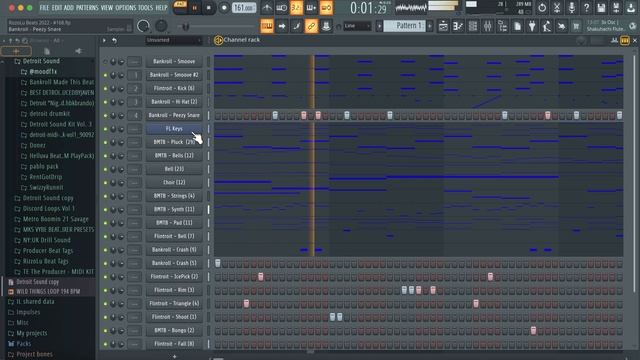Open graph editor in Channel rack header
This screenshot has width=640, height=360.
coord(614,40)
